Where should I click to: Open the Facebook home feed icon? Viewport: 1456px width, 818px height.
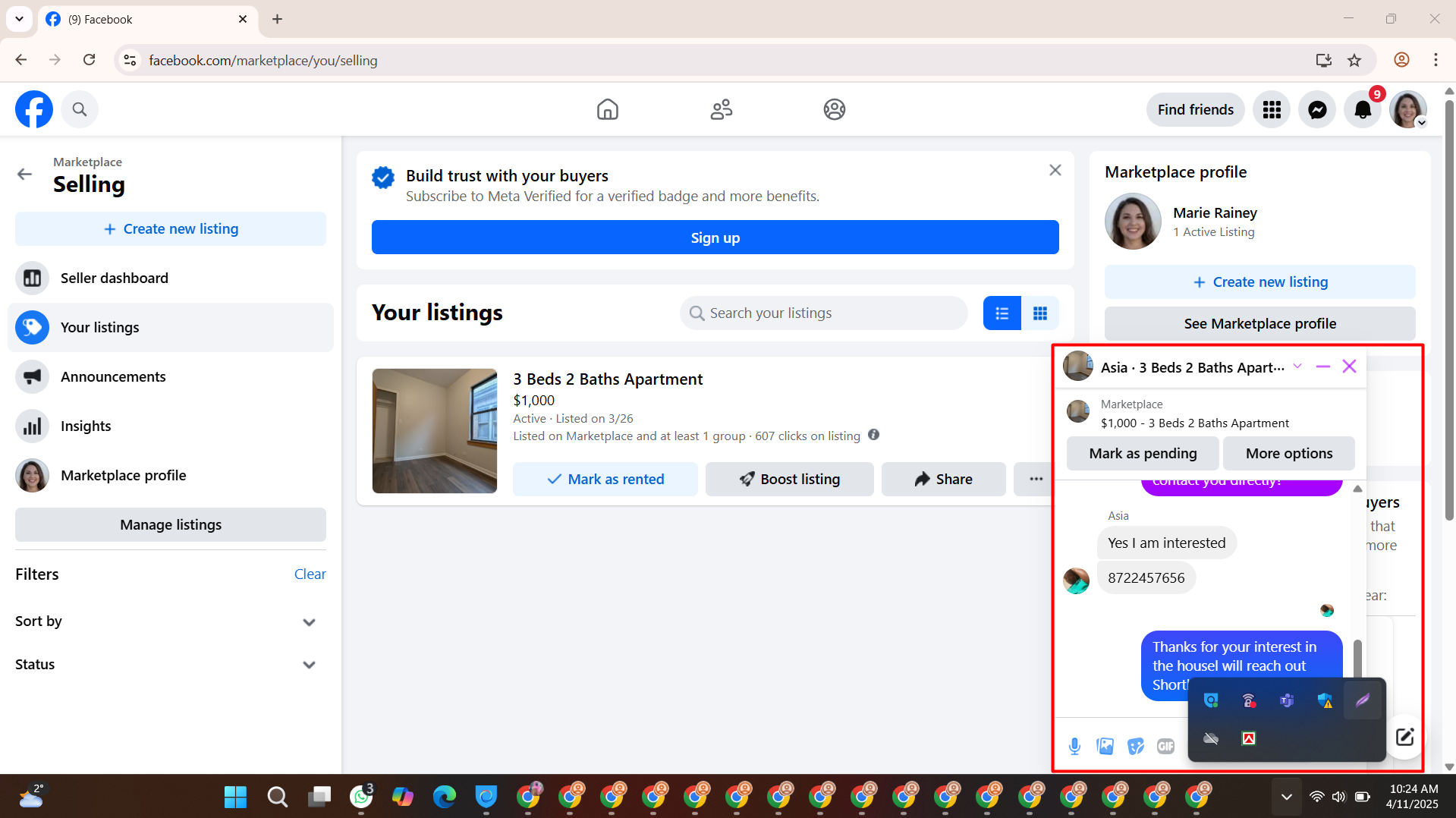[x=607, y=109]
